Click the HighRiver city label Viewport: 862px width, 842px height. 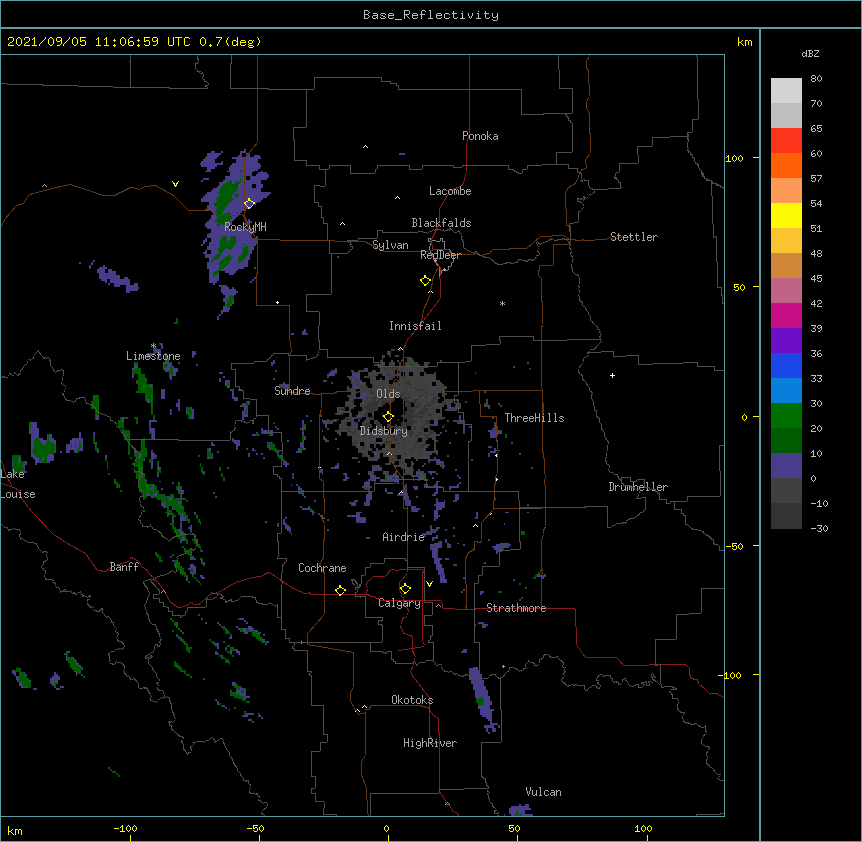click(x=430, y=743)
